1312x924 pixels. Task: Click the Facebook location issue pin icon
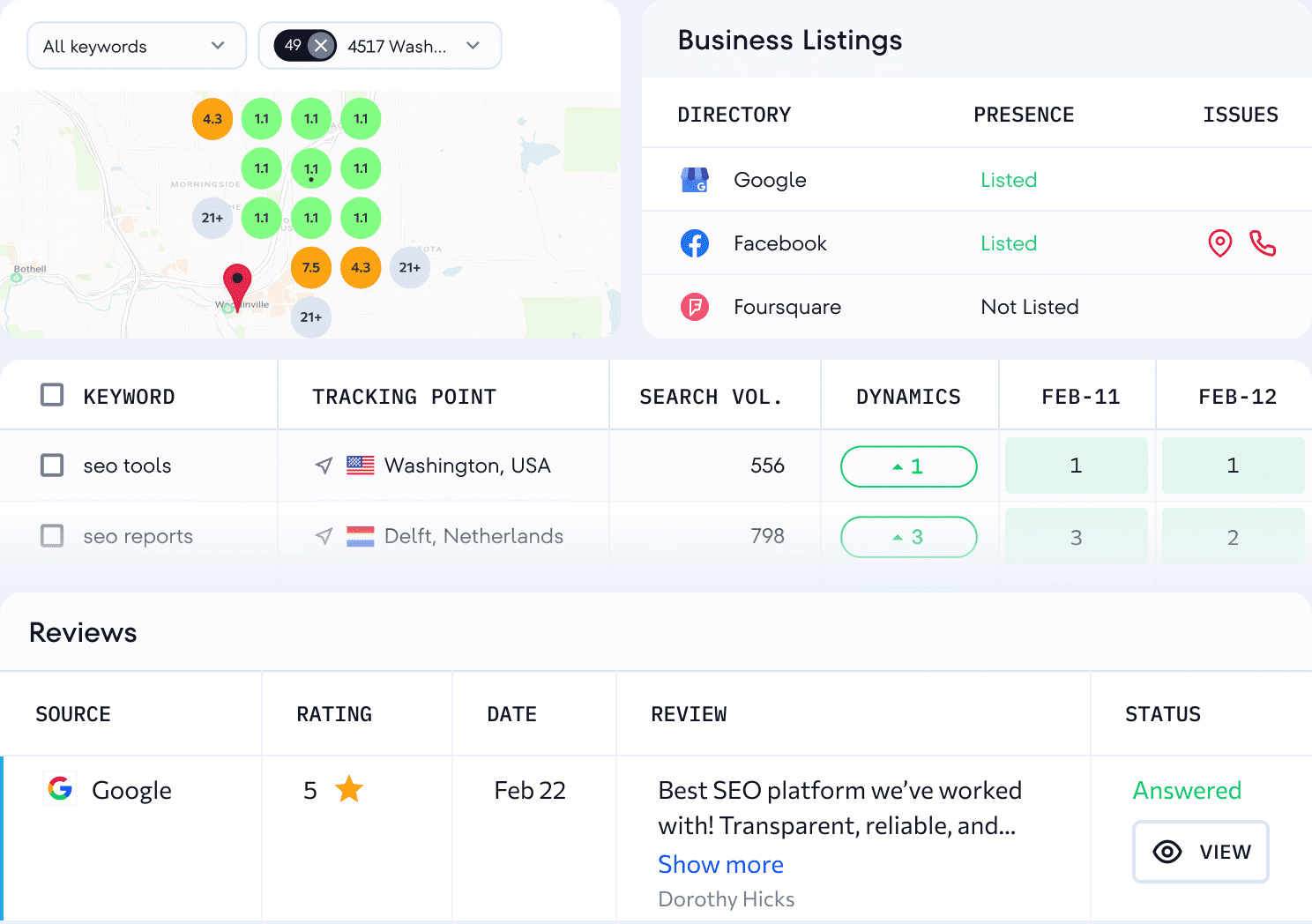[1220, 243]
